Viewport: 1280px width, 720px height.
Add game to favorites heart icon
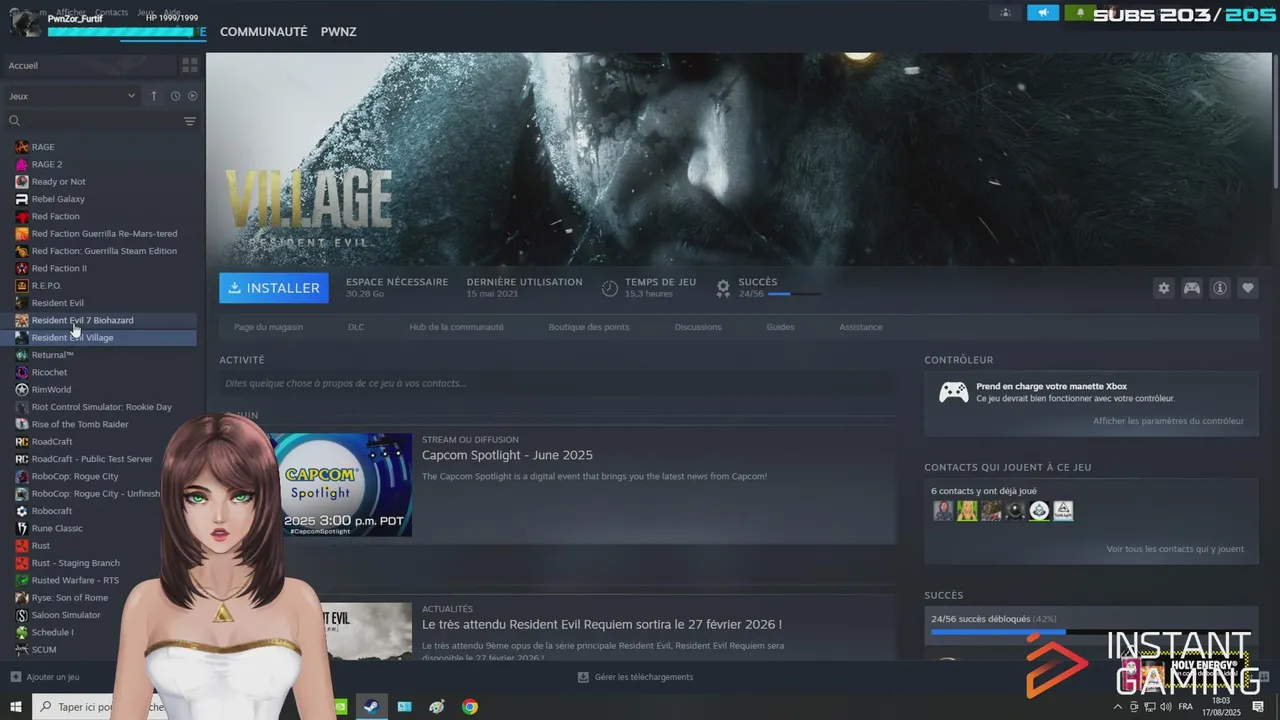pyautogui.click(x=1248, y=288)
